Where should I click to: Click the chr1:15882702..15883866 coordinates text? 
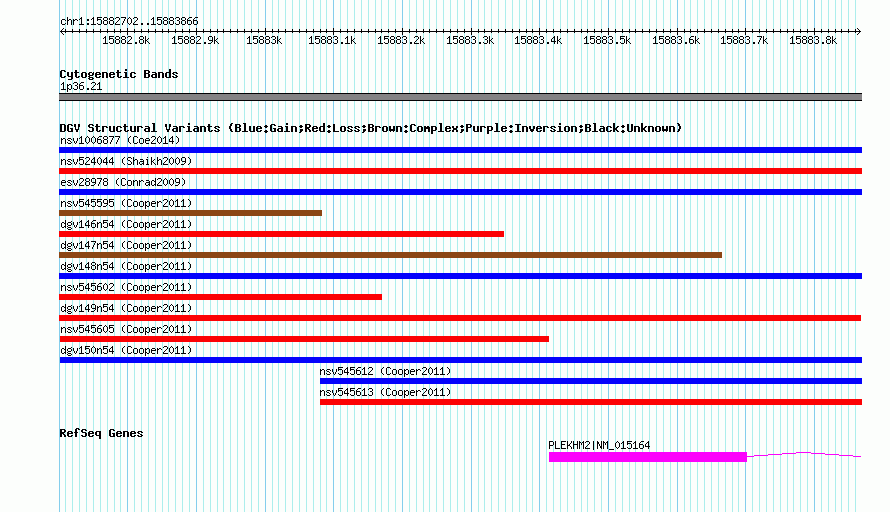[x=129, y=22]
